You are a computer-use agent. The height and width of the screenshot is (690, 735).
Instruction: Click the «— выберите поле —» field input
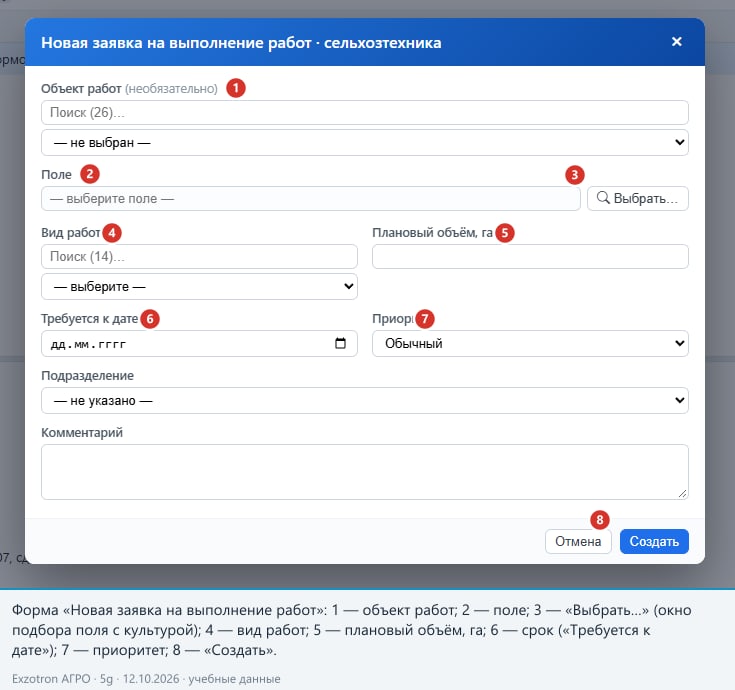310,199
